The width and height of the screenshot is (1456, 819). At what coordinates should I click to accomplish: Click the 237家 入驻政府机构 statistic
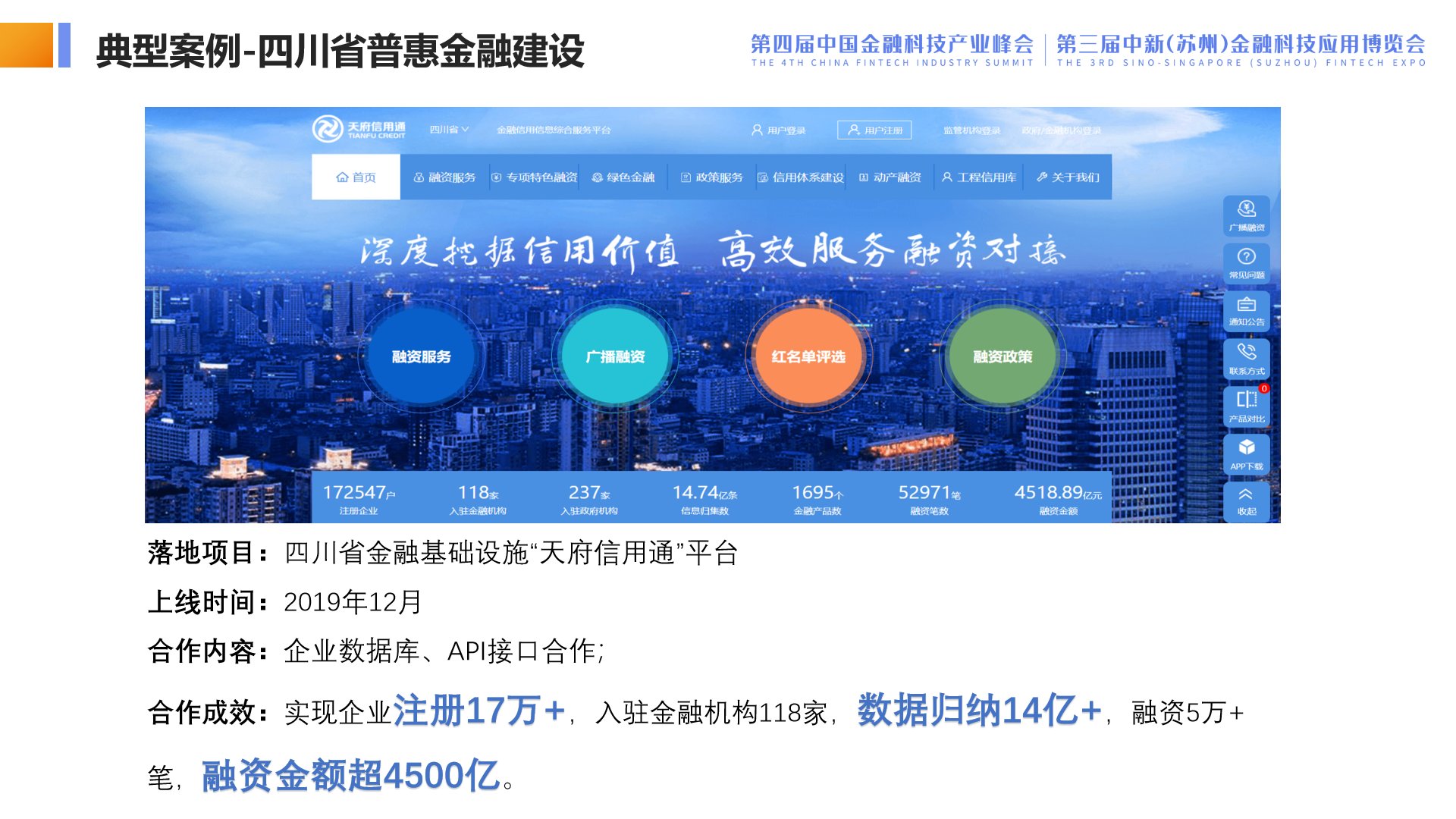(589, 499)
